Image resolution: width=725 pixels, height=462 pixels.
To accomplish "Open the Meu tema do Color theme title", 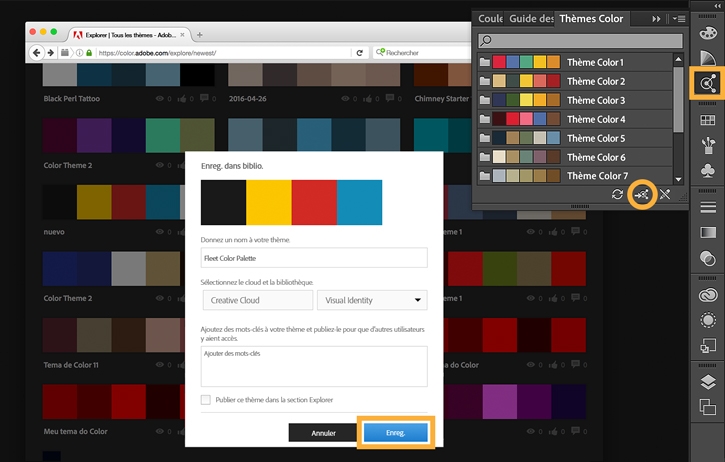I will pos(75,431).
